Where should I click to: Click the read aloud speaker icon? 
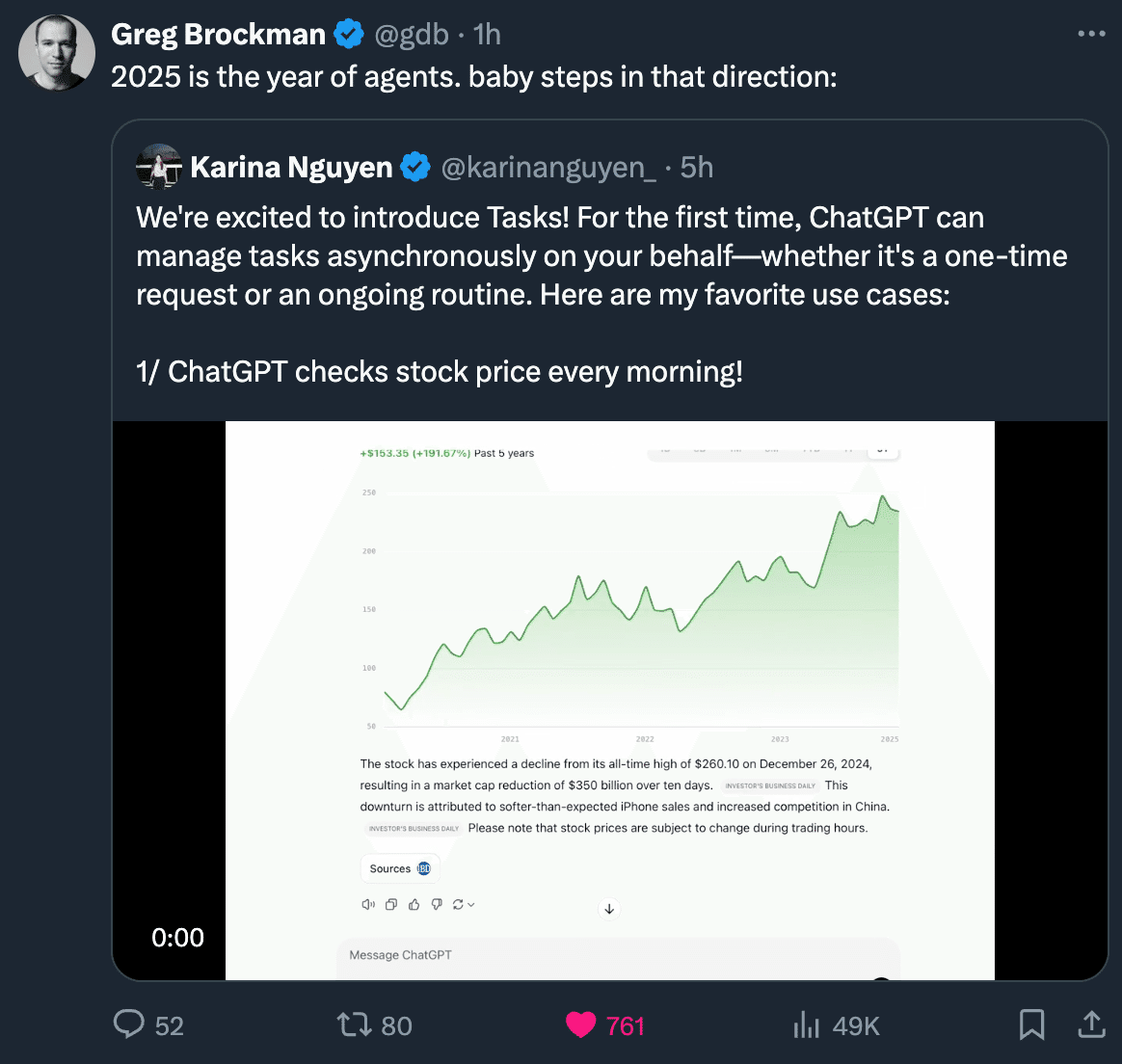click(x=367, y=904)
